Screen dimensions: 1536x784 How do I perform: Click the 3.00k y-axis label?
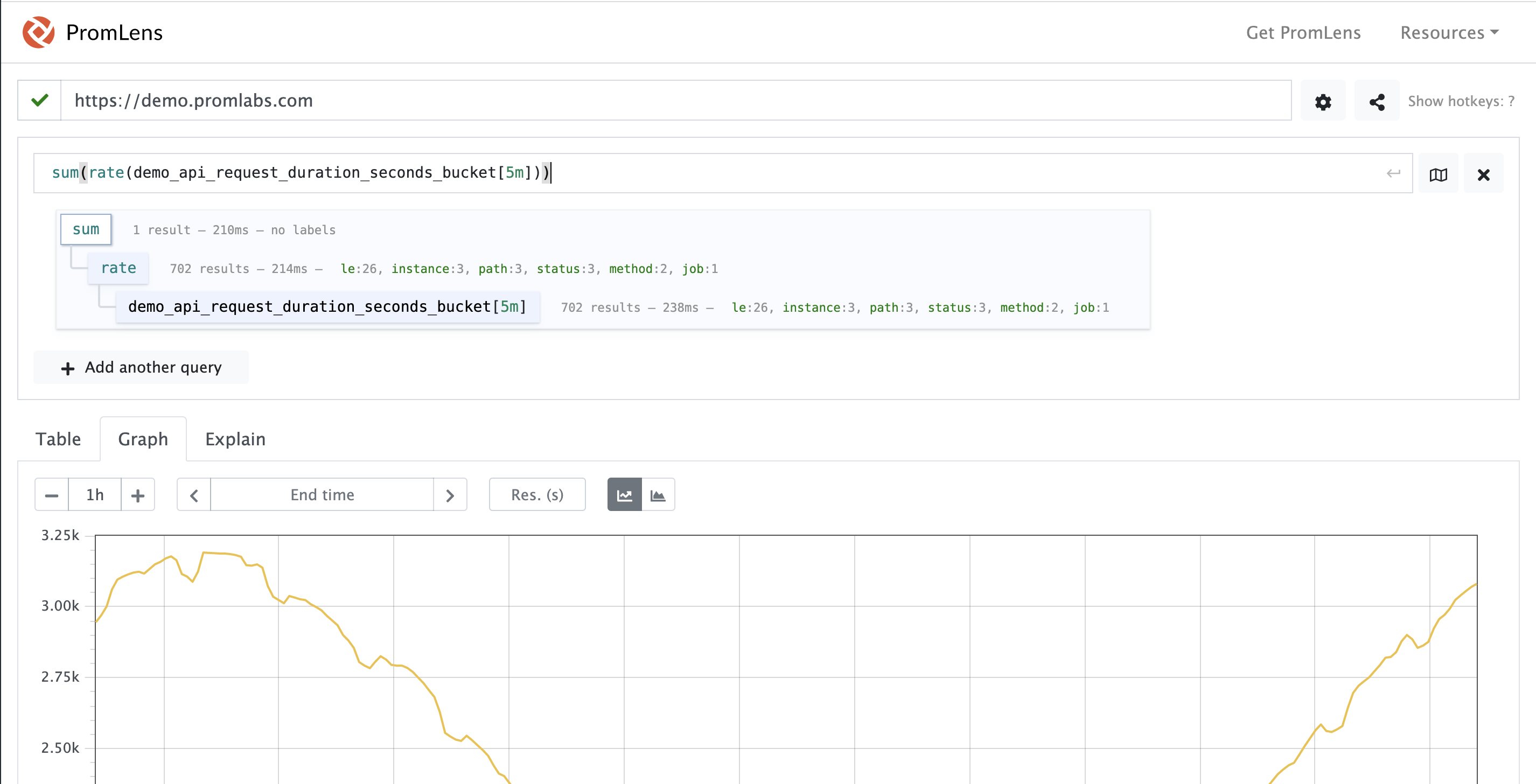[60, 606]
